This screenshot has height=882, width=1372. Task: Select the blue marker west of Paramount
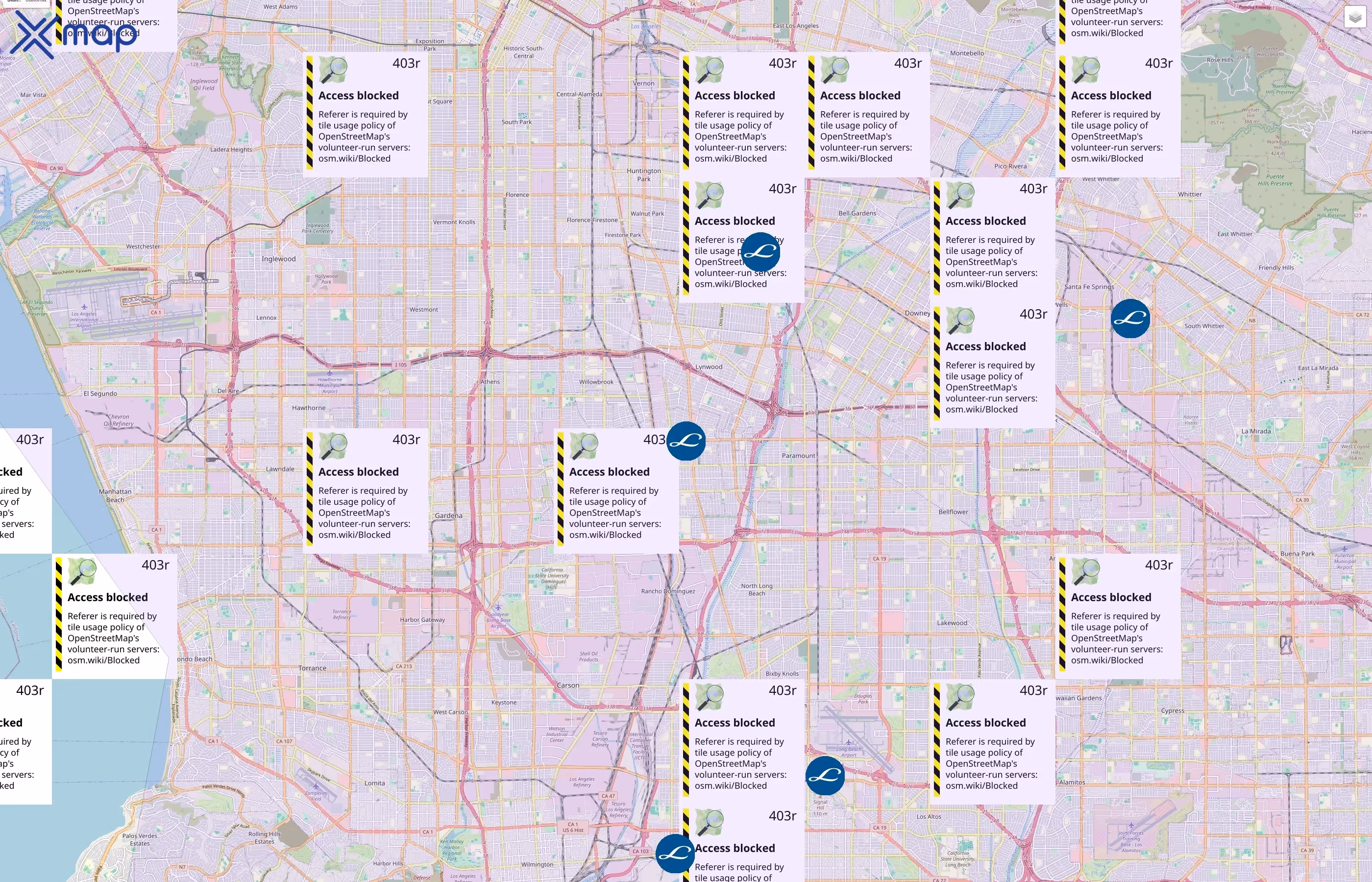(x=686, y=441)
